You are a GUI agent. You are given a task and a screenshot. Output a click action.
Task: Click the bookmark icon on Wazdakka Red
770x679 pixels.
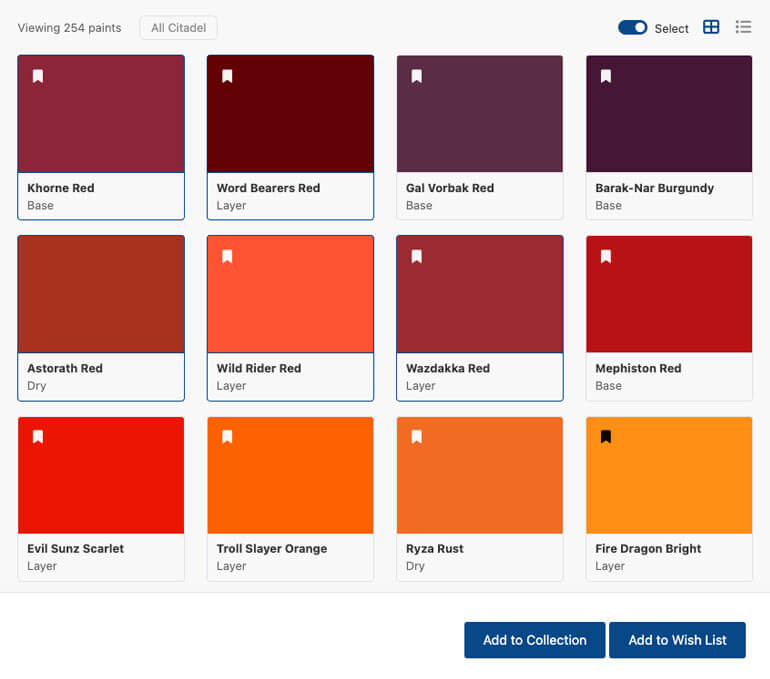pos(416,256)
